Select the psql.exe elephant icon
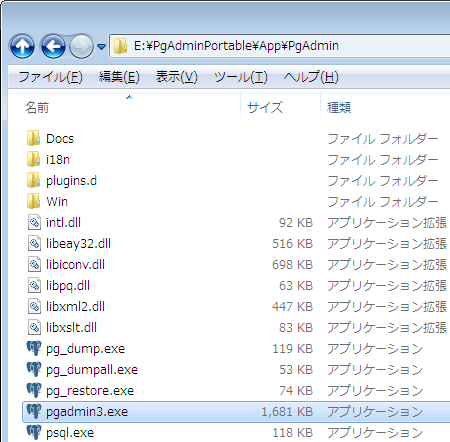 coord(34,432)
